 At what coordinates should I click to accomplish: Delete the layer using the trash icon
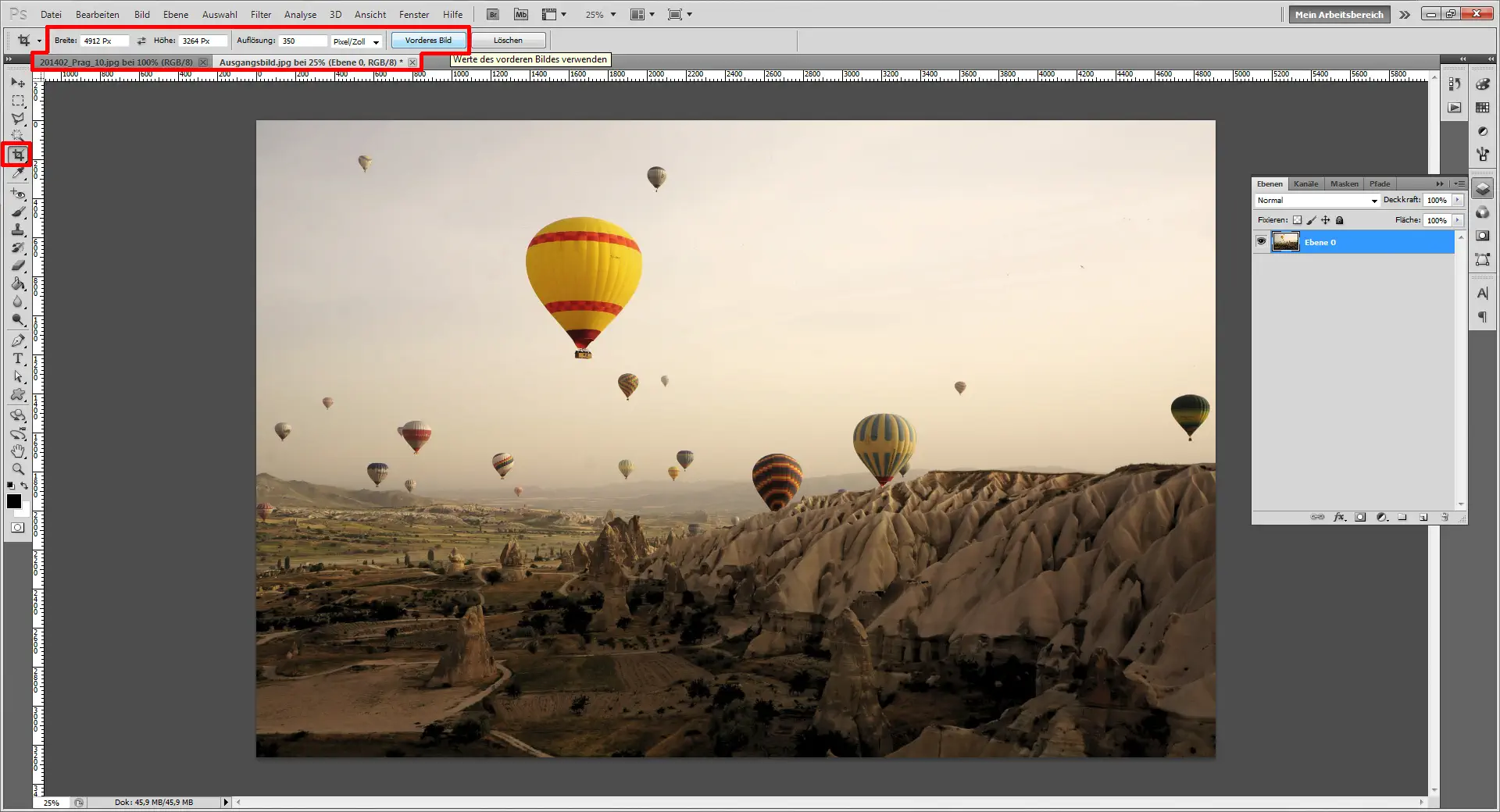[1446, 517]
